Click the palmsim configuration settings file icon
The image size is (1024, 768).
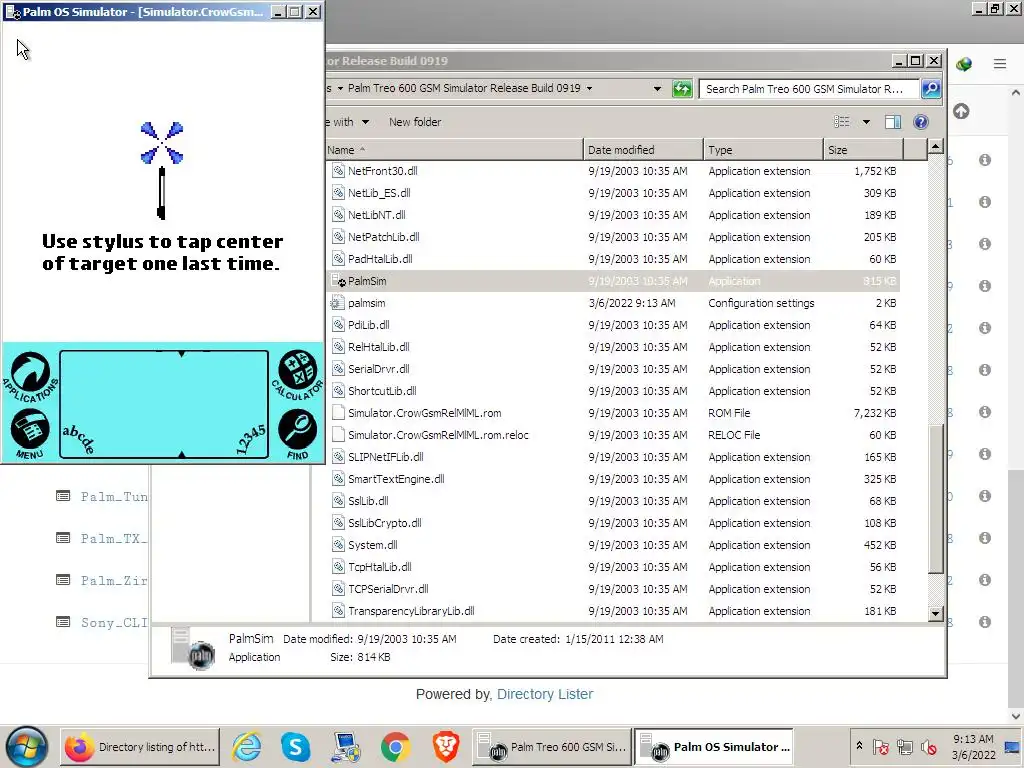[338, 303]
